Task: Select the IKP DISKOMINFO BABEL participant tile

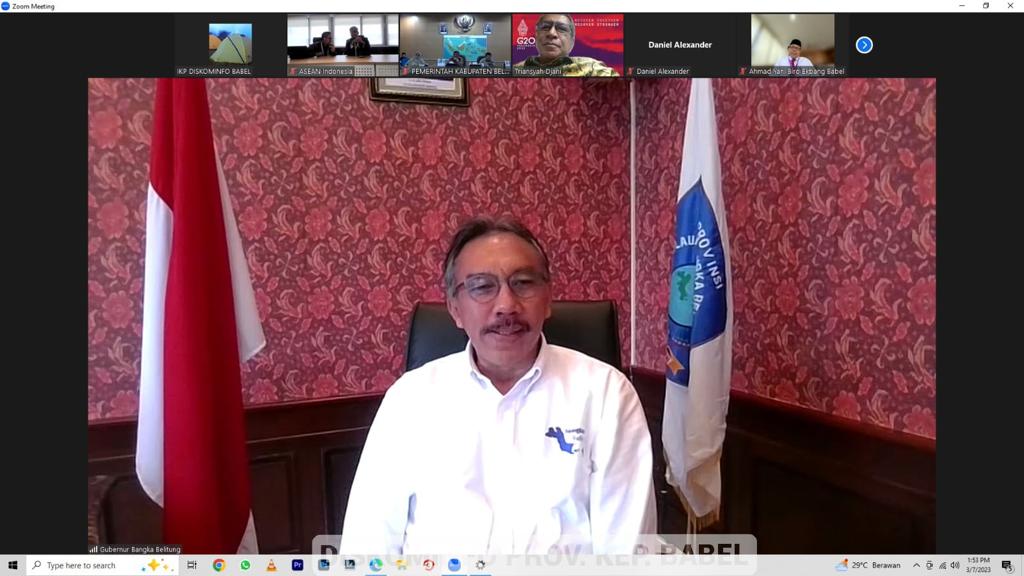Action: [230, 45]
